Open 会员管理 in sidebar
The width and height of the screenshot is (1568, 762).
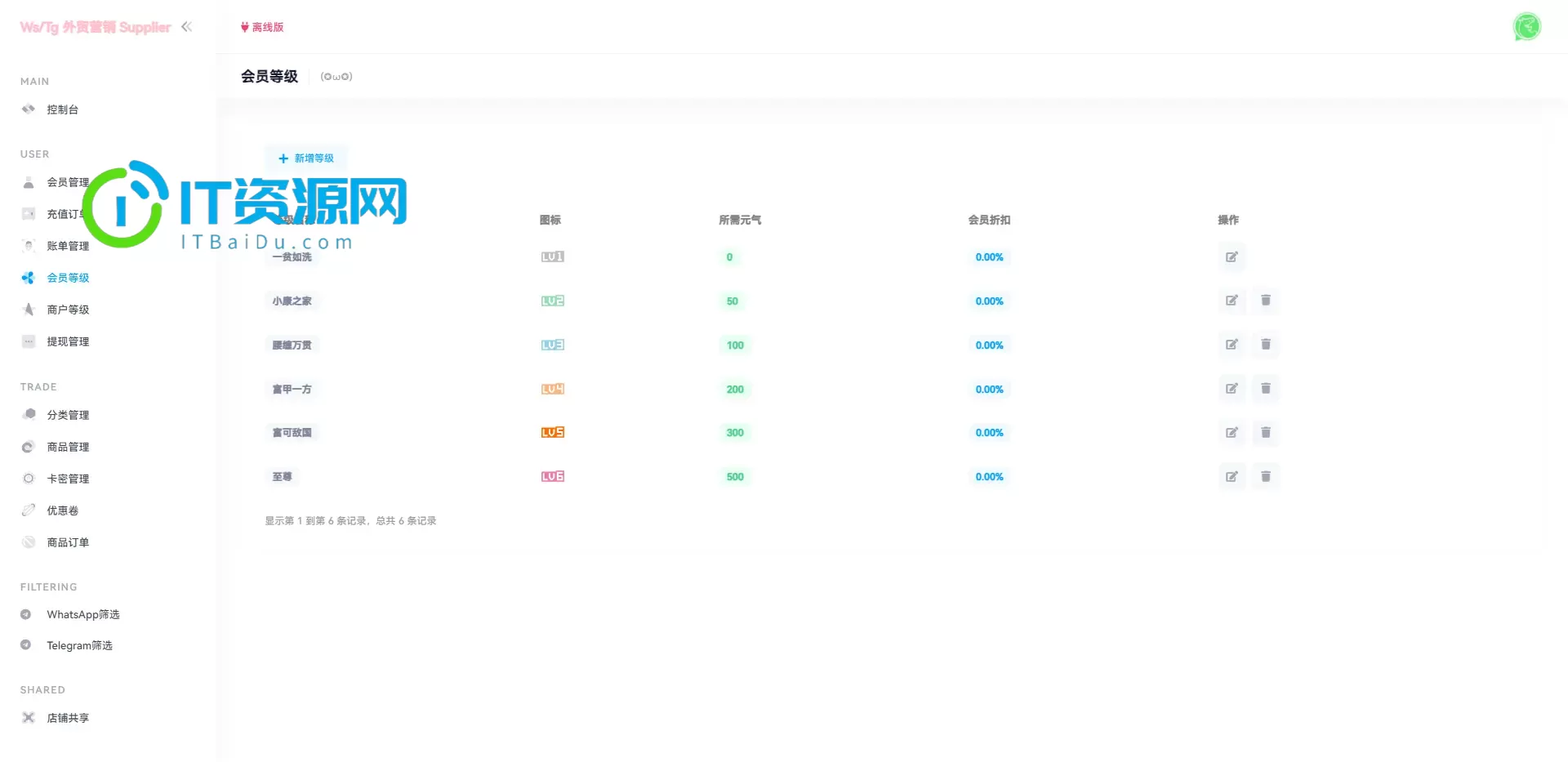68,182
